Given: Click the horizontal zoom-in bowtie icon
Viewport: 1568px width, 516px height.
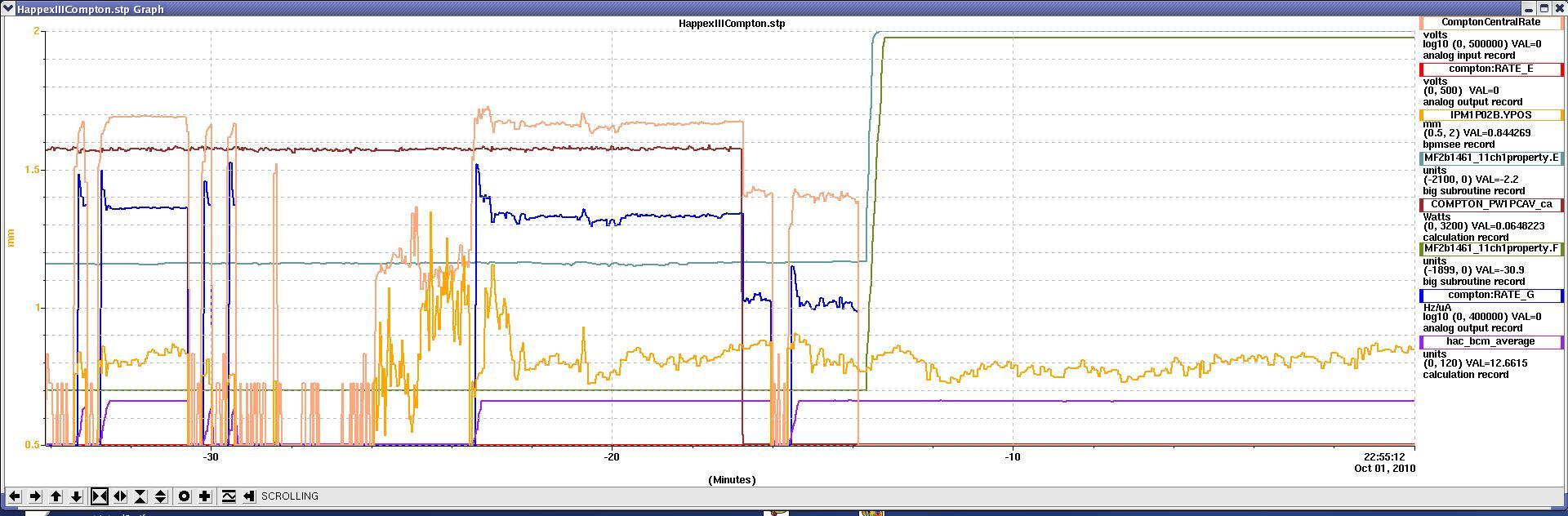Looking at the screenshot, I should 100,496.
